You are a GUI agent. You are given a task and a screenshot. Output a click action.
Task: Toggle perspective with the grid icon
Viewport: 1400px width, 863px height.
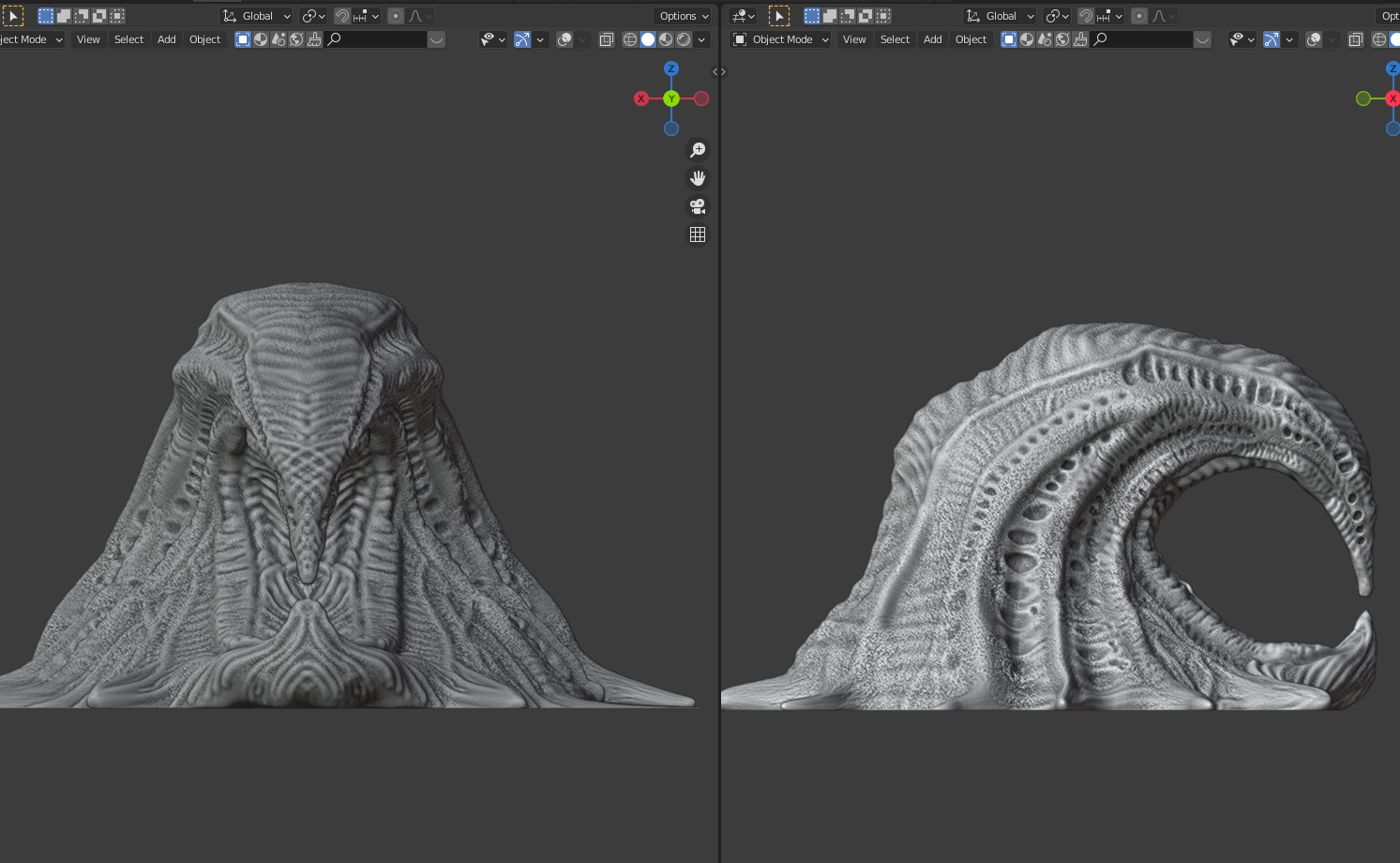698,234
